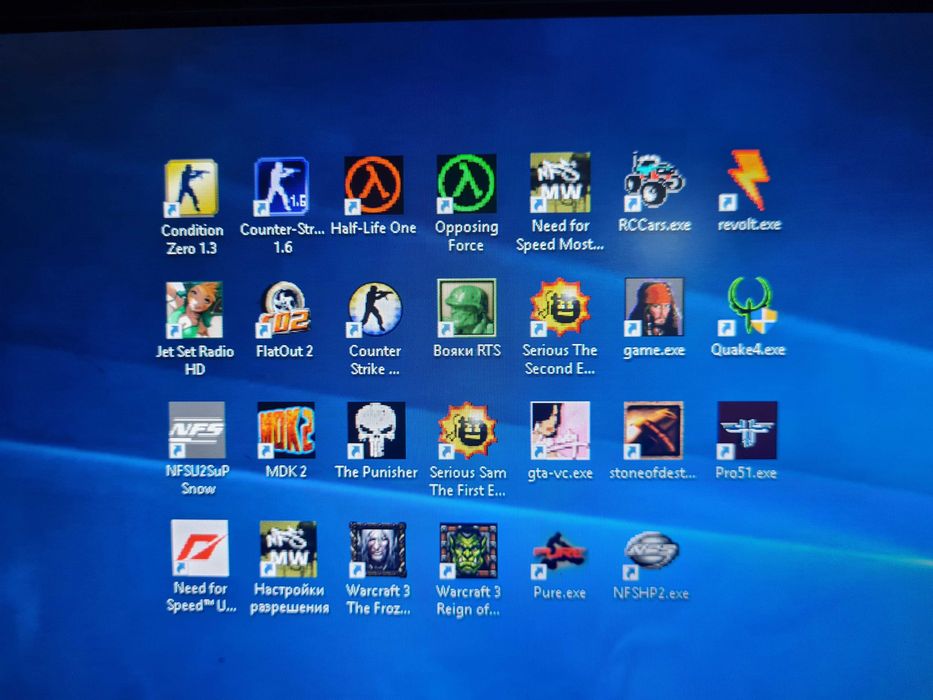Select the MDK 2 icon

(286, 430)
